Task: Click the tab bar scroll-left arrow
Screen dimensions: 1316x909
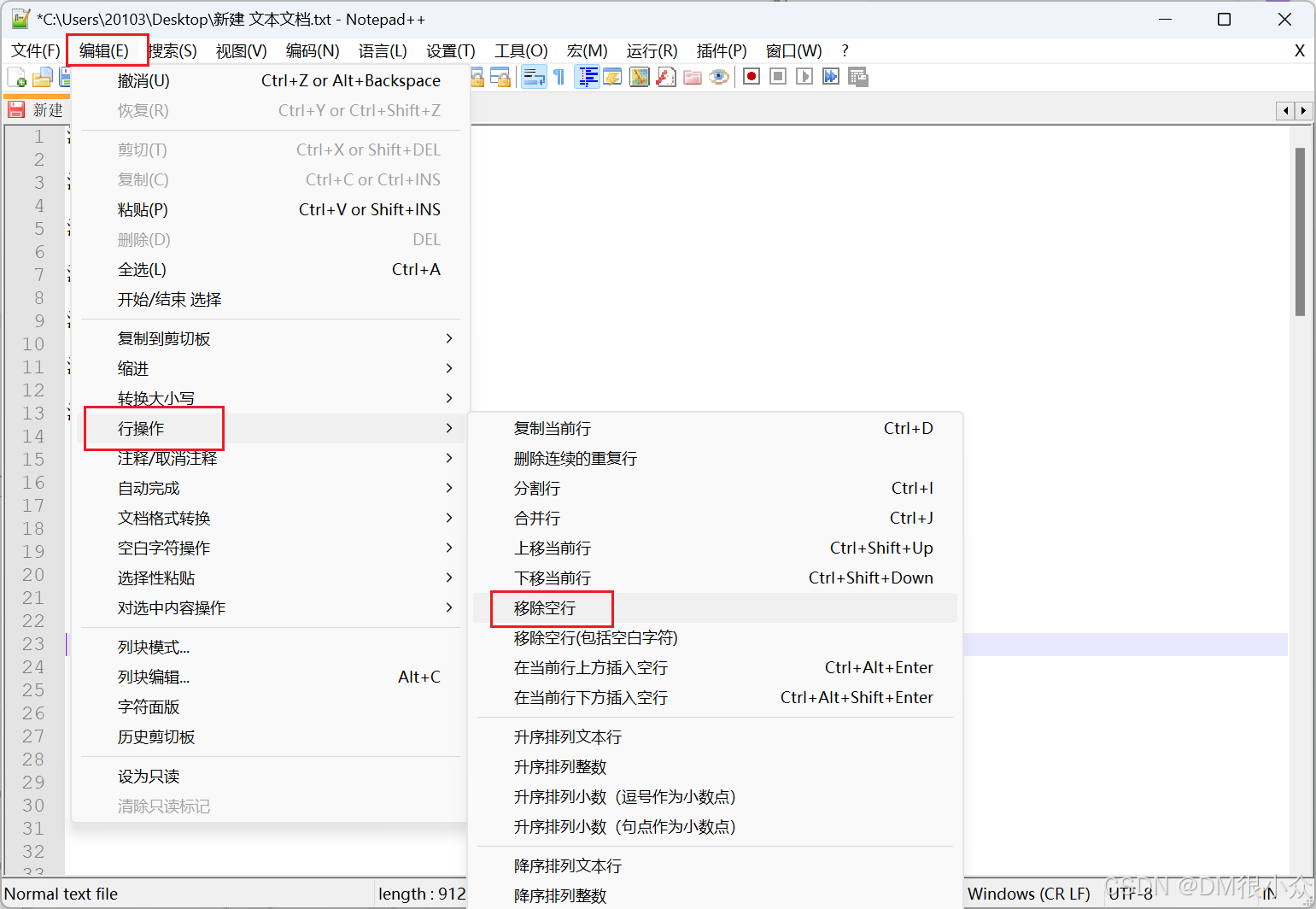Action: point(1286,110)
